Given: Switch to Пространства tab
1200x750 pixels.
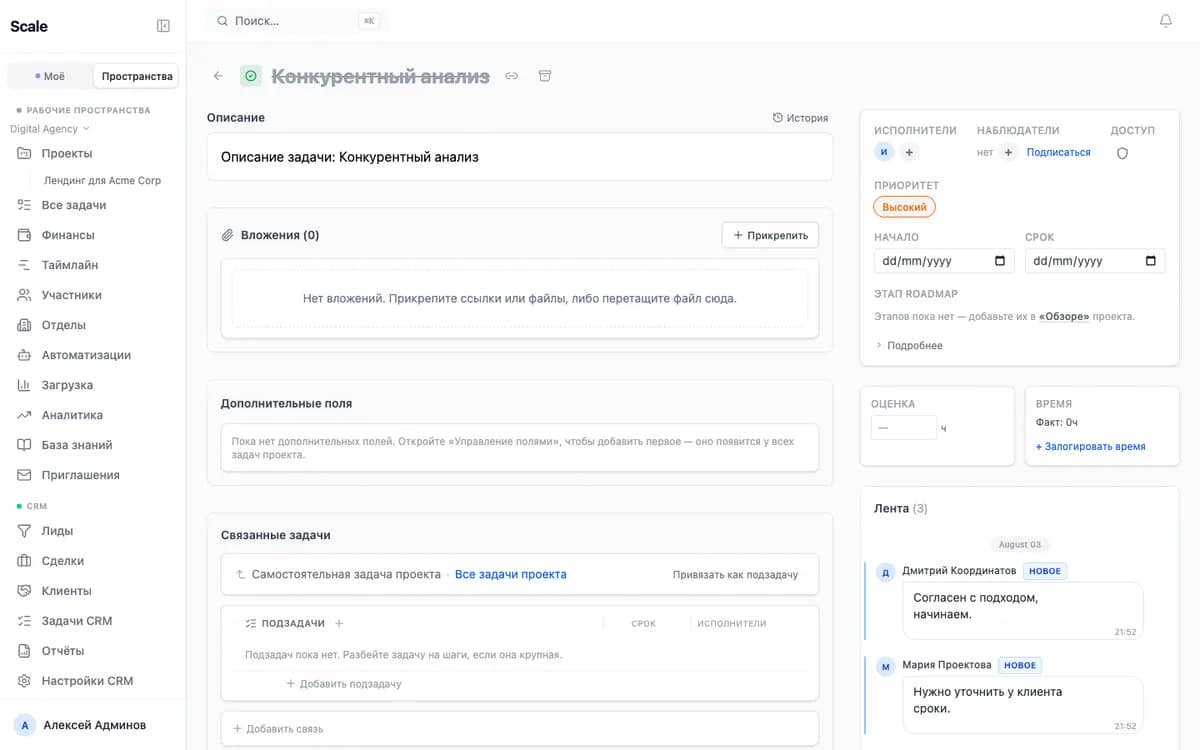Looking at the screenshot, I should pos(137,76).
